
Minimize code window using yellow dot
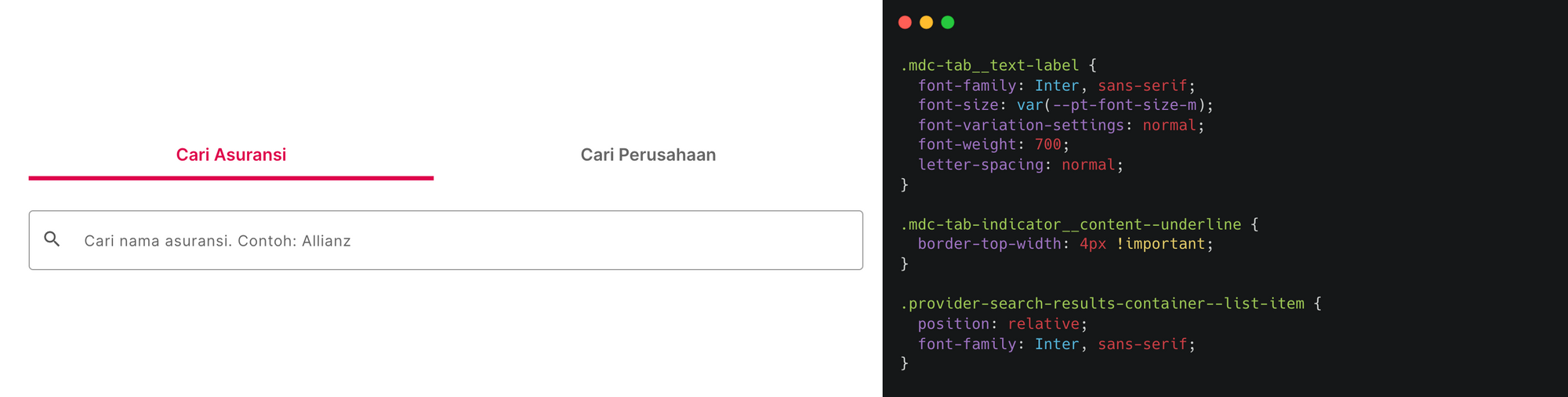coord(926,22)
